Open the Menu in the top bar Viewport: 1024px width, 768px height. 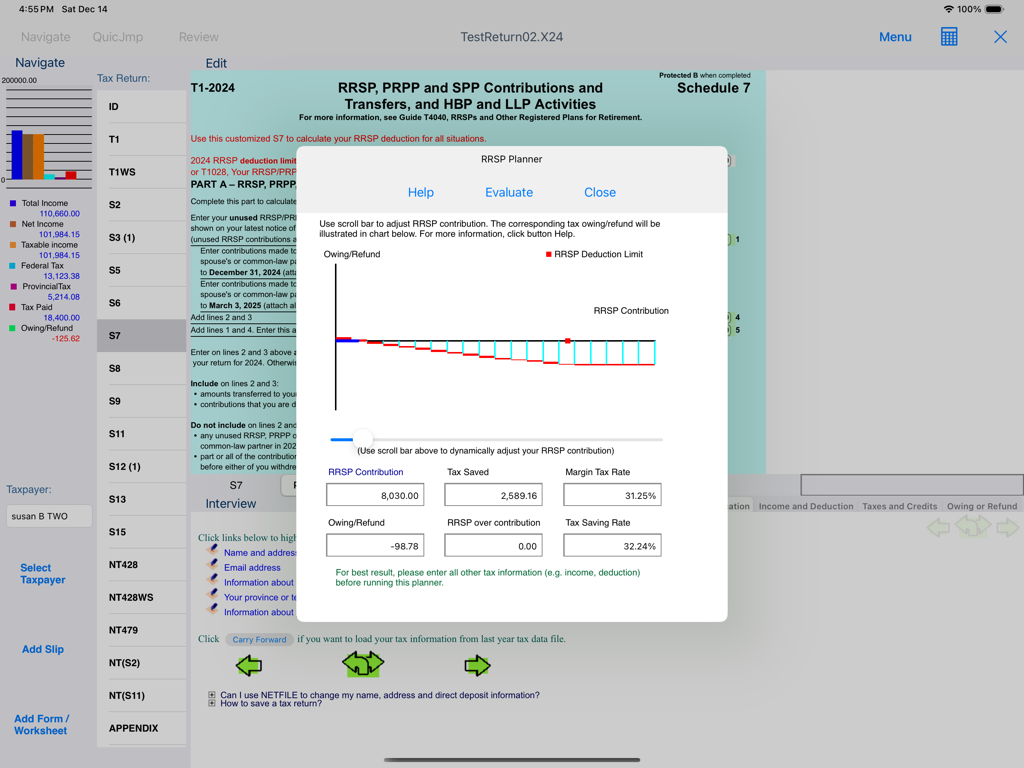click(x=895, y=37)
